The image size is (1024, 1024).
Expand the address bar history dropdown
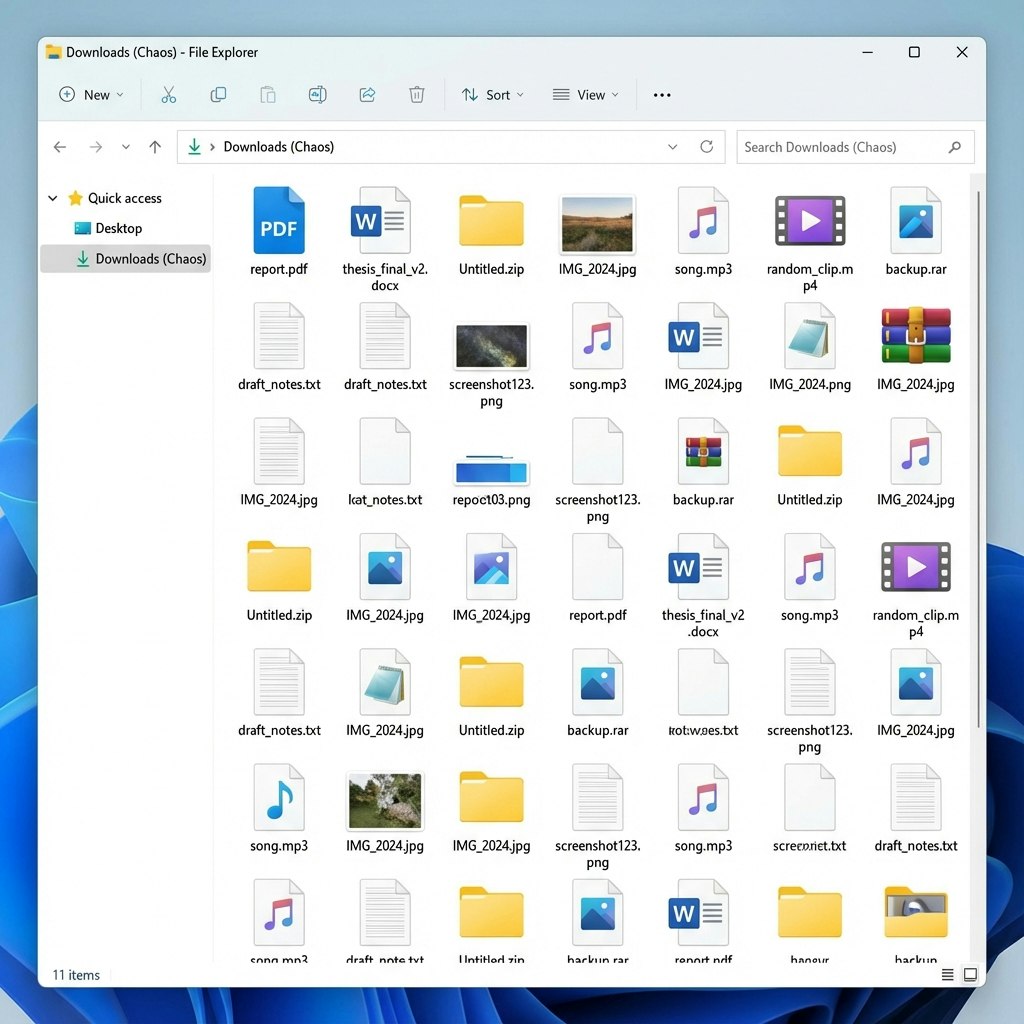(x=673, y=147)
